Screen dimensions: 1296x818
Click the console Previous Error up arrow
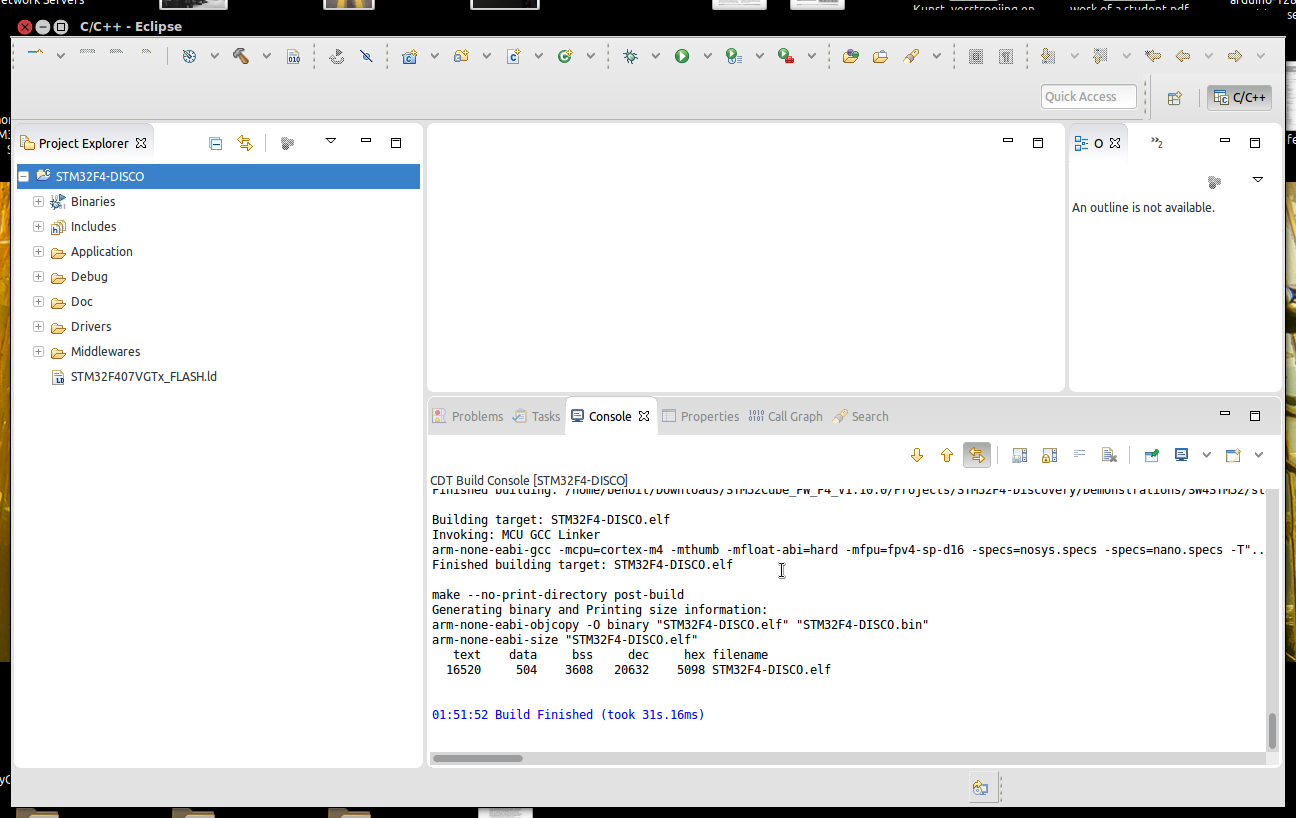click(947, 455)
